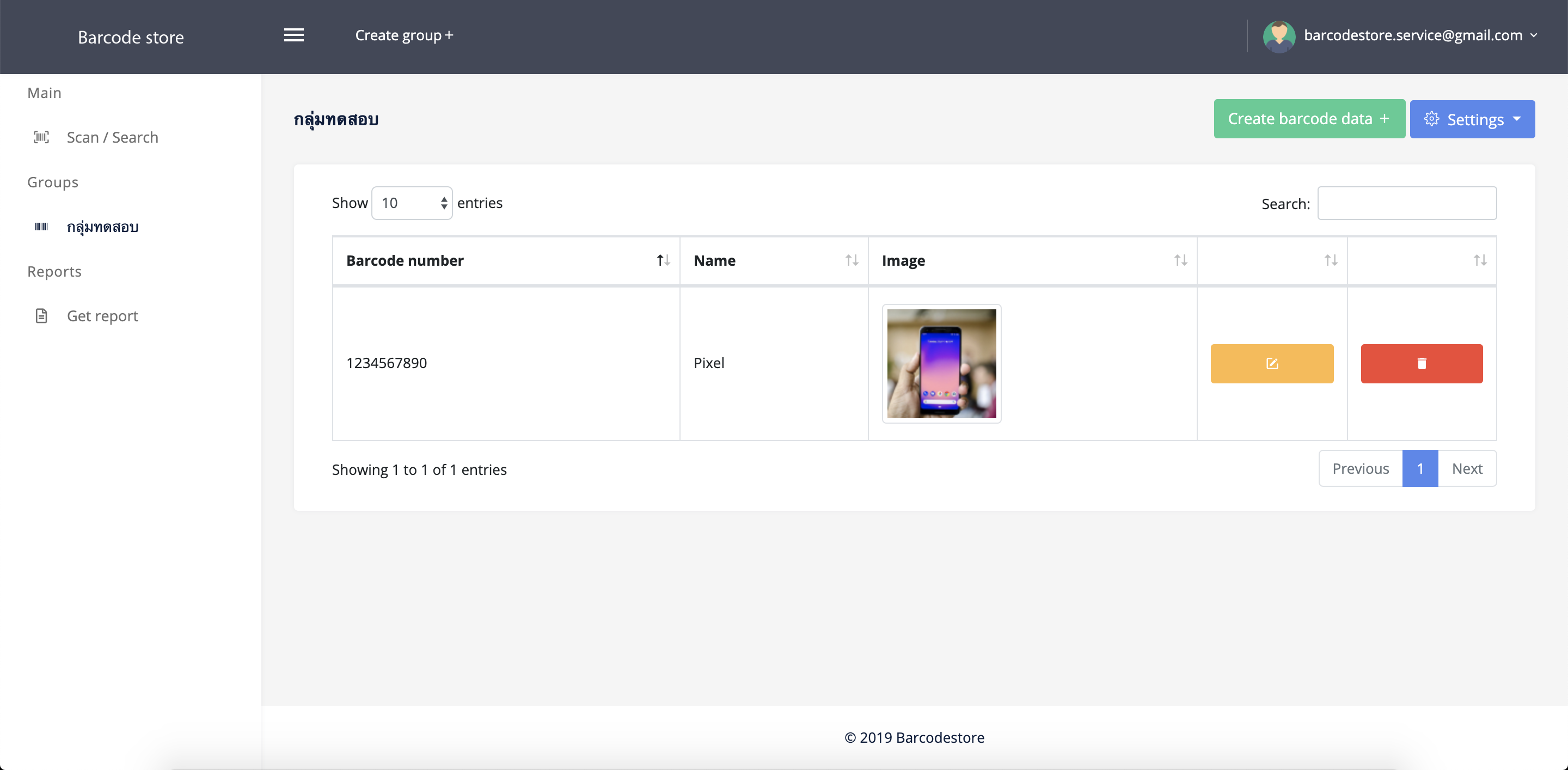
Task: Click sort arrows above edit column
Action: coord(1331,260)
